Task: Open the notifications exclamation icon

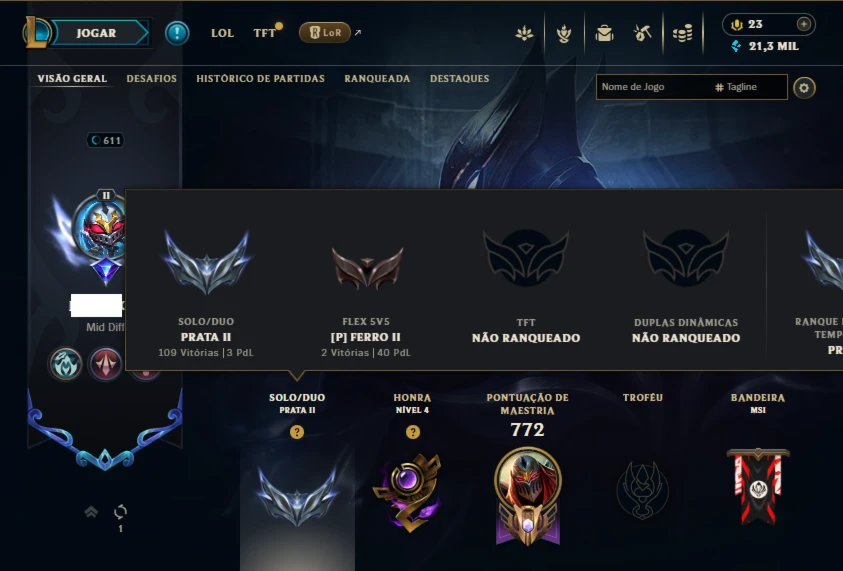Action: (177, 33)
